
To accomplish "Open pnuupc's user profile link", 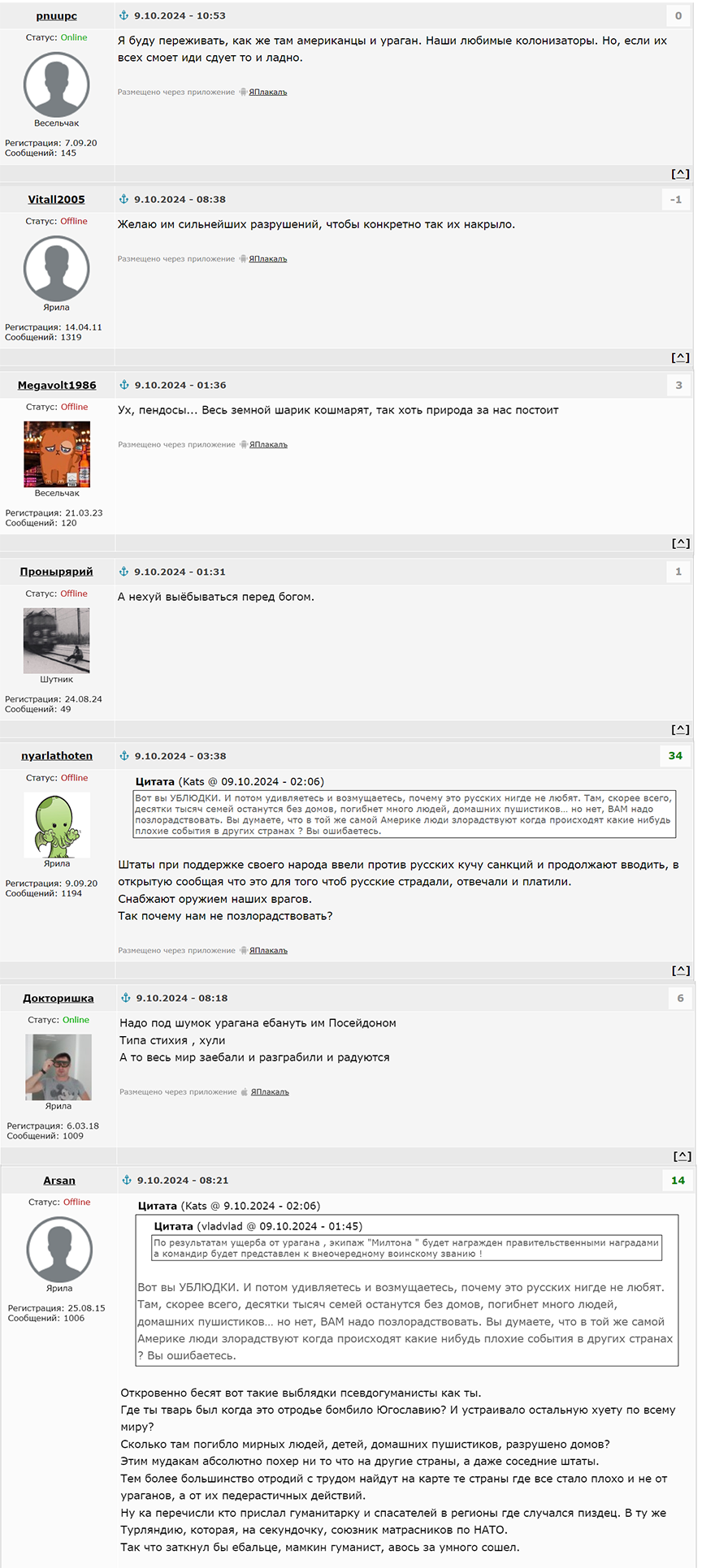I will 57,15.
